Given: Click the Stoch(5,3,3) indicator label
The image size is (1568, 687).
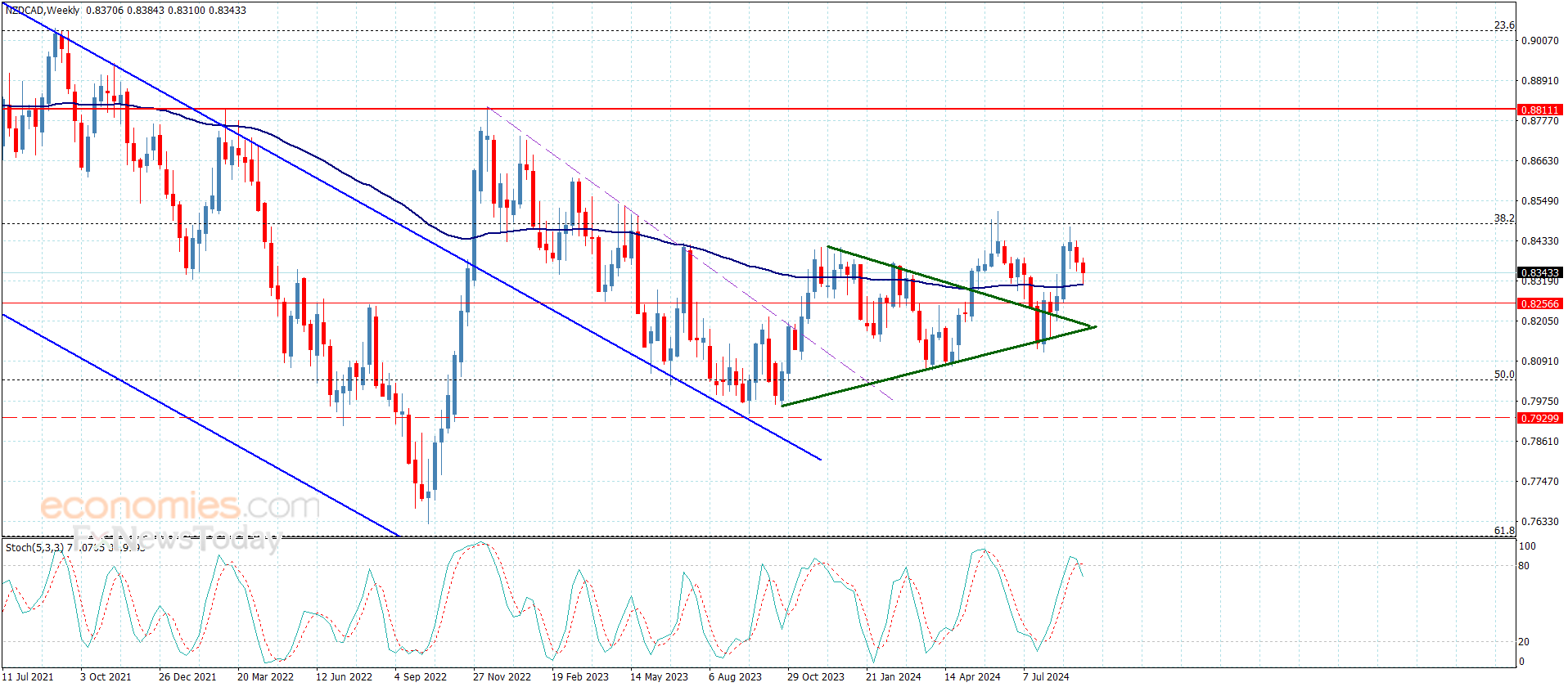Looking at the screenshot, I should pos(34,547).
